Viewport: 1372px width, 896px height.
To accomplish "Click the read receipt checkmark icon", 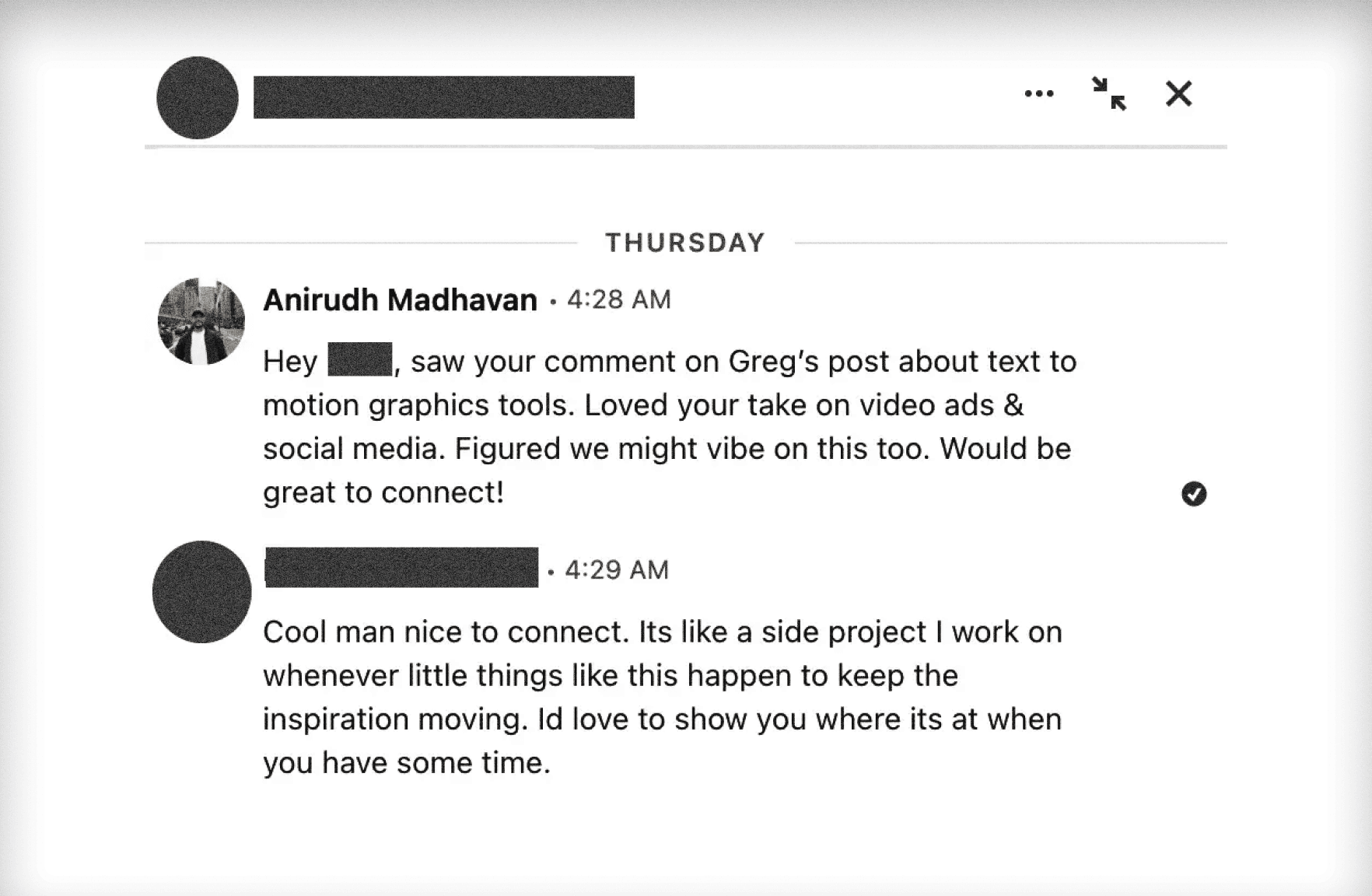I will [1195, 493].
